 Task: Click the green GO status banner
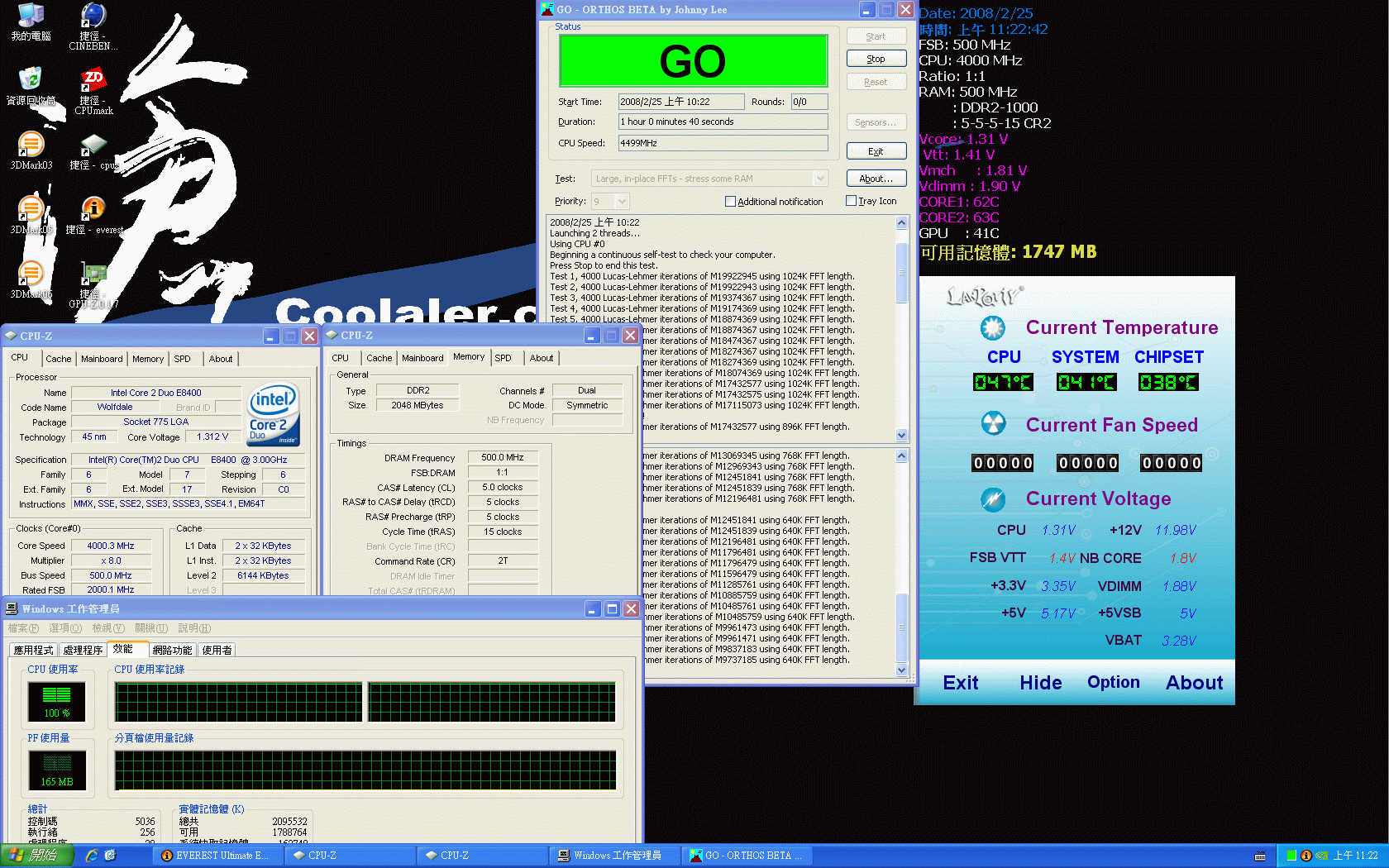[x=694, y=60]
